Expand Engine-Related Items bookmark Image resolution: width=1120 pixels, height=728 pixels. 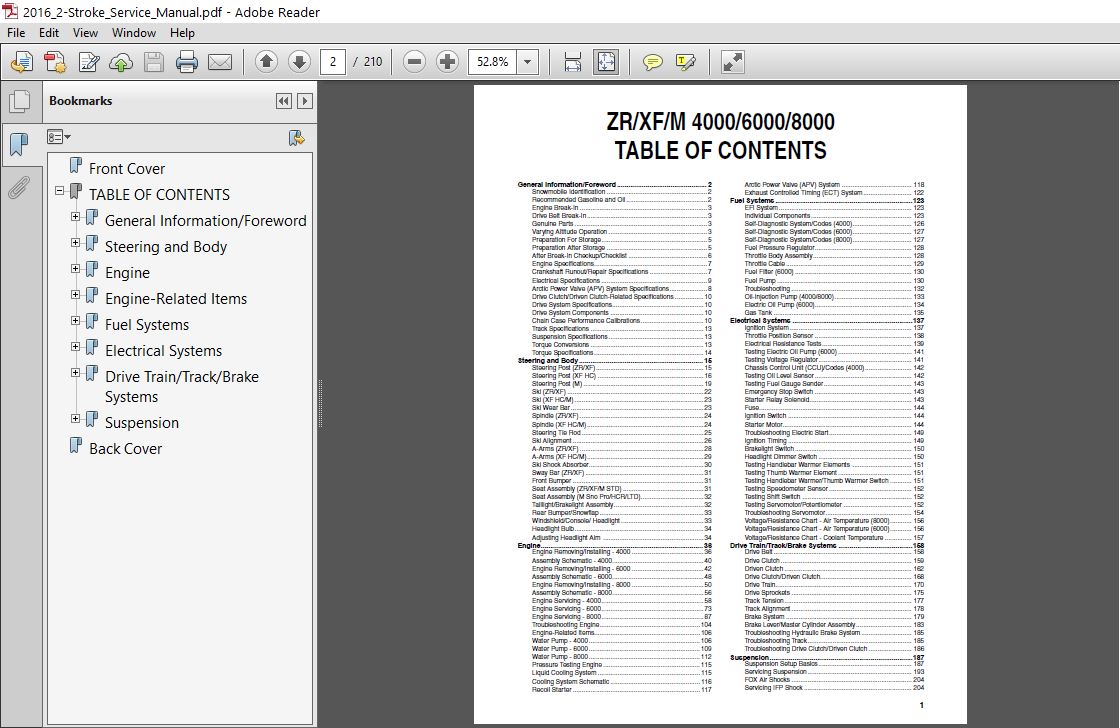point(75,294)
